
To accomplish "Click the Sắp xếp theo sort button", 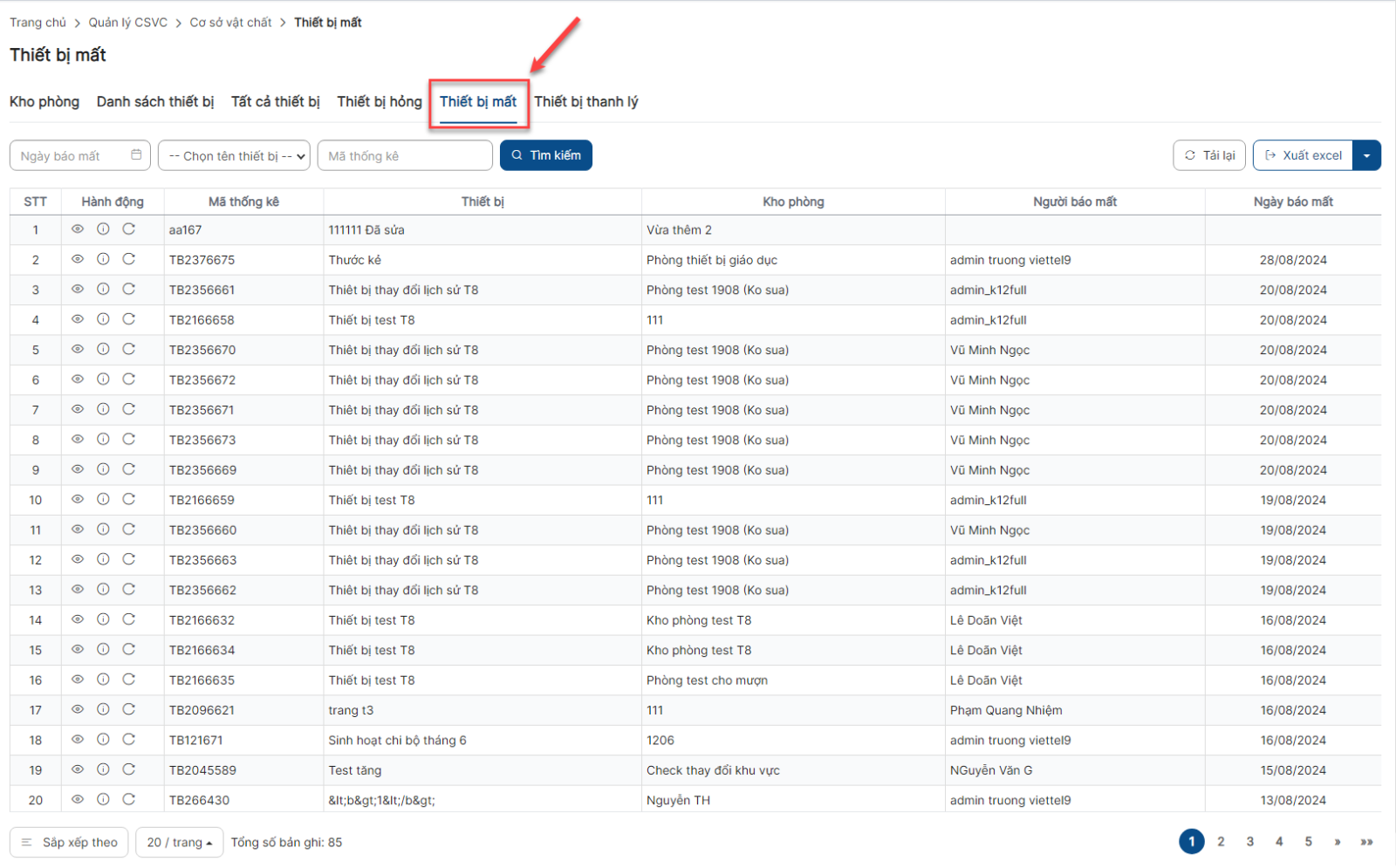I will coord(70,843).
